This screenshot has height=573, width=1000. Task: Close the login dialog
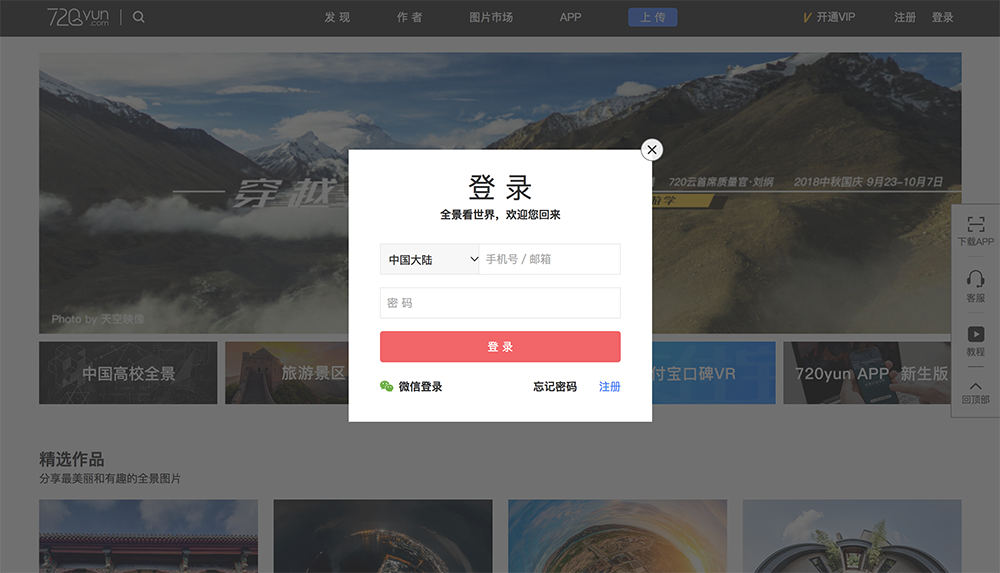tap(651, 150)
